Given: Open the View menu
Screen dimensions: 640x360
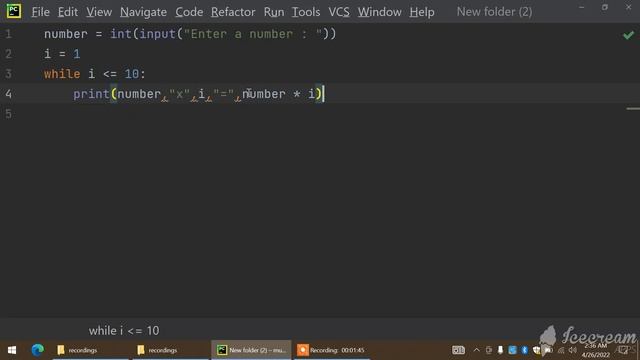Looking at the screenshot, I should pos(99,12).
